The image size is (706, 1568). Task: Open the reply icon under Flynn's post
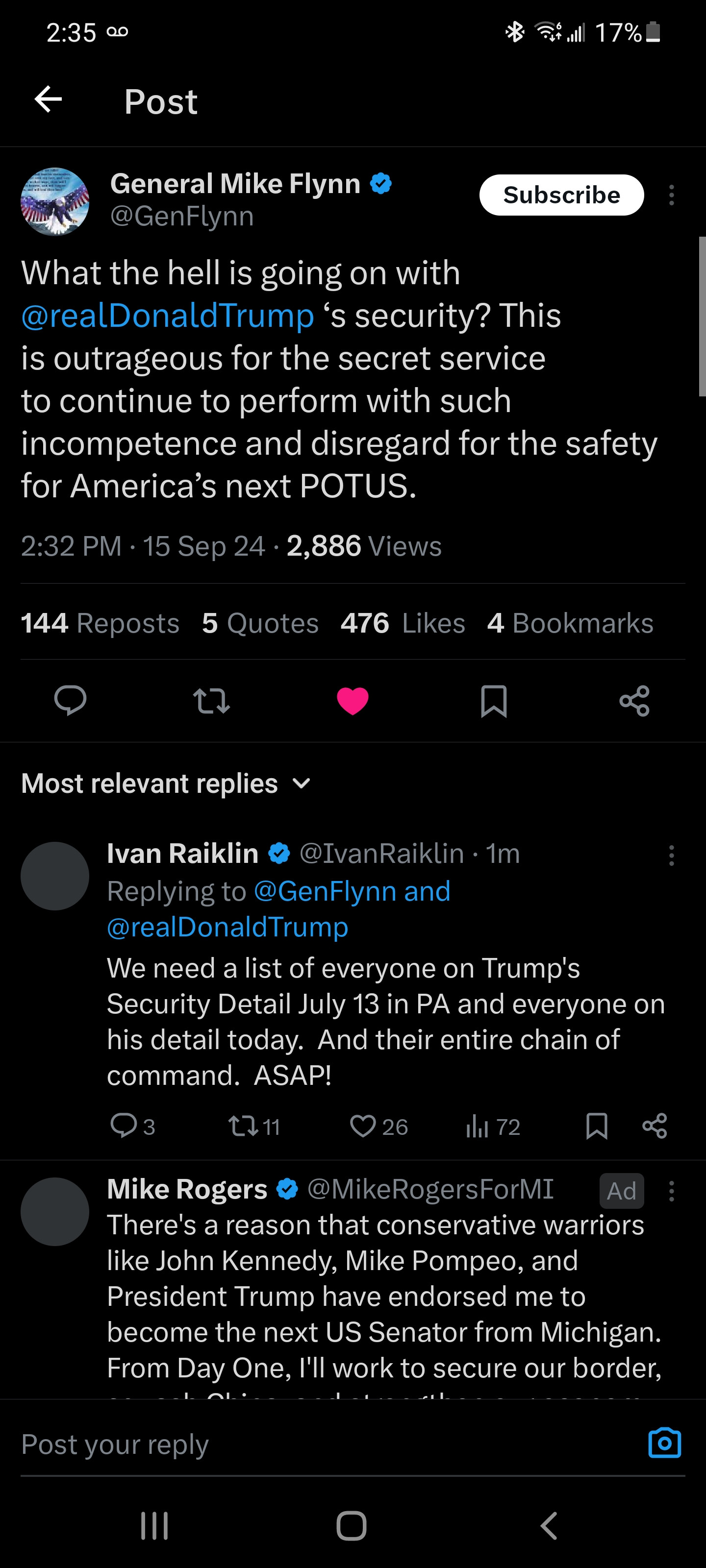tap(70, 700)
